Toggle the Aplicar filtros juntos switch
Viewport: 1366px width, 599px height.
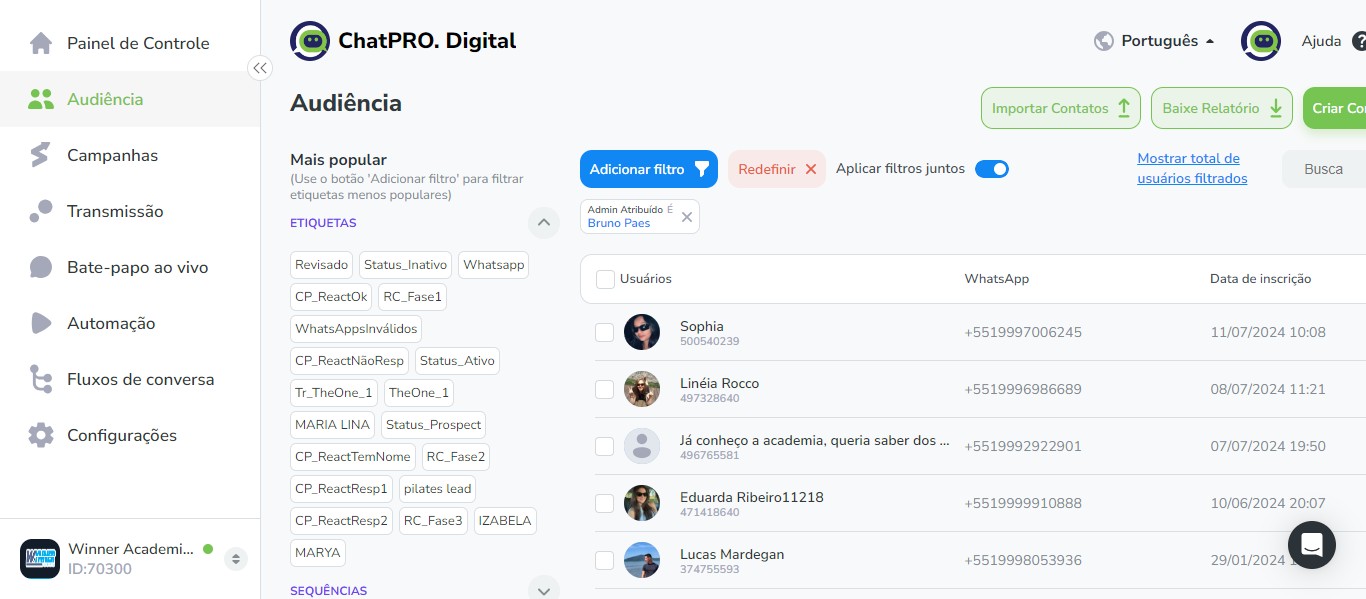tap(992, 169)
